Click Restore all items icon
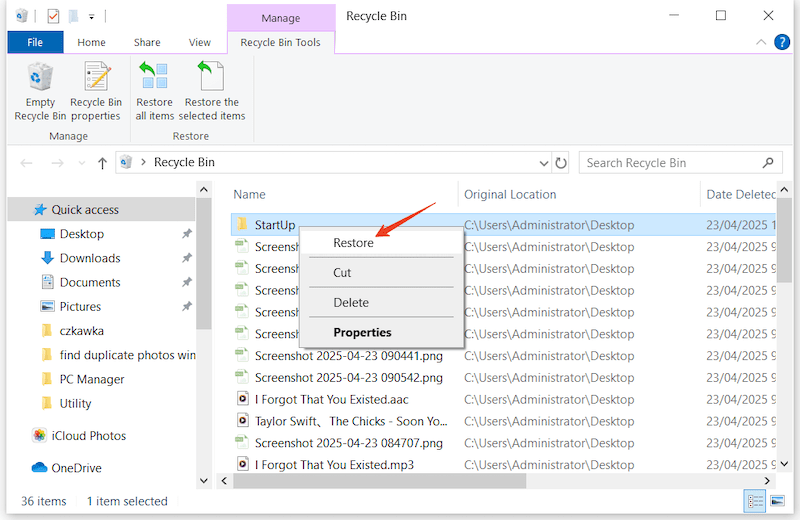Viewport: 800px width, 520px height. [x=154, y=90]
